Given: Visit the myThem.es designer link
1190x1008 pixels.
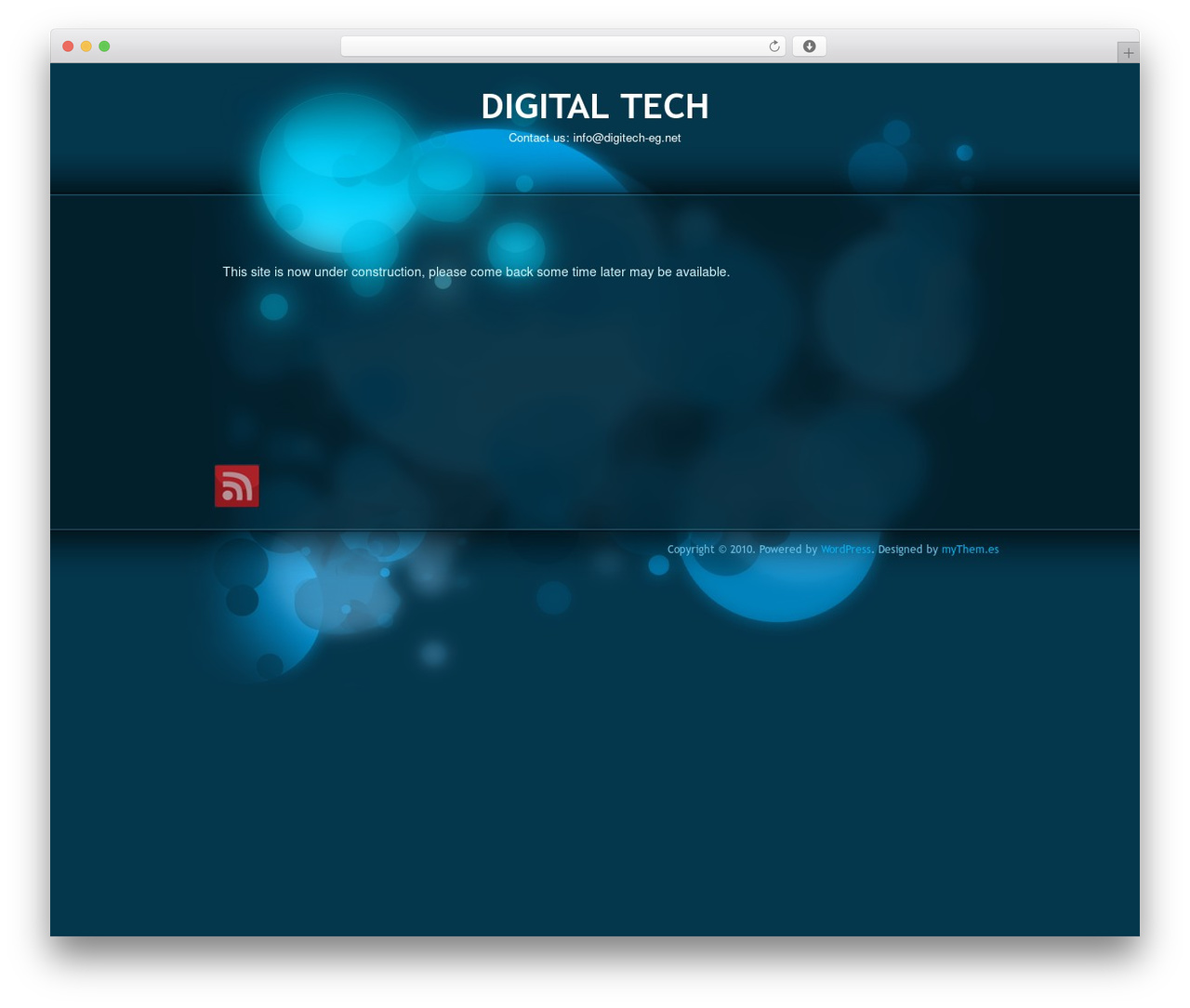Looking at the screenshot, I should (970, 550).
